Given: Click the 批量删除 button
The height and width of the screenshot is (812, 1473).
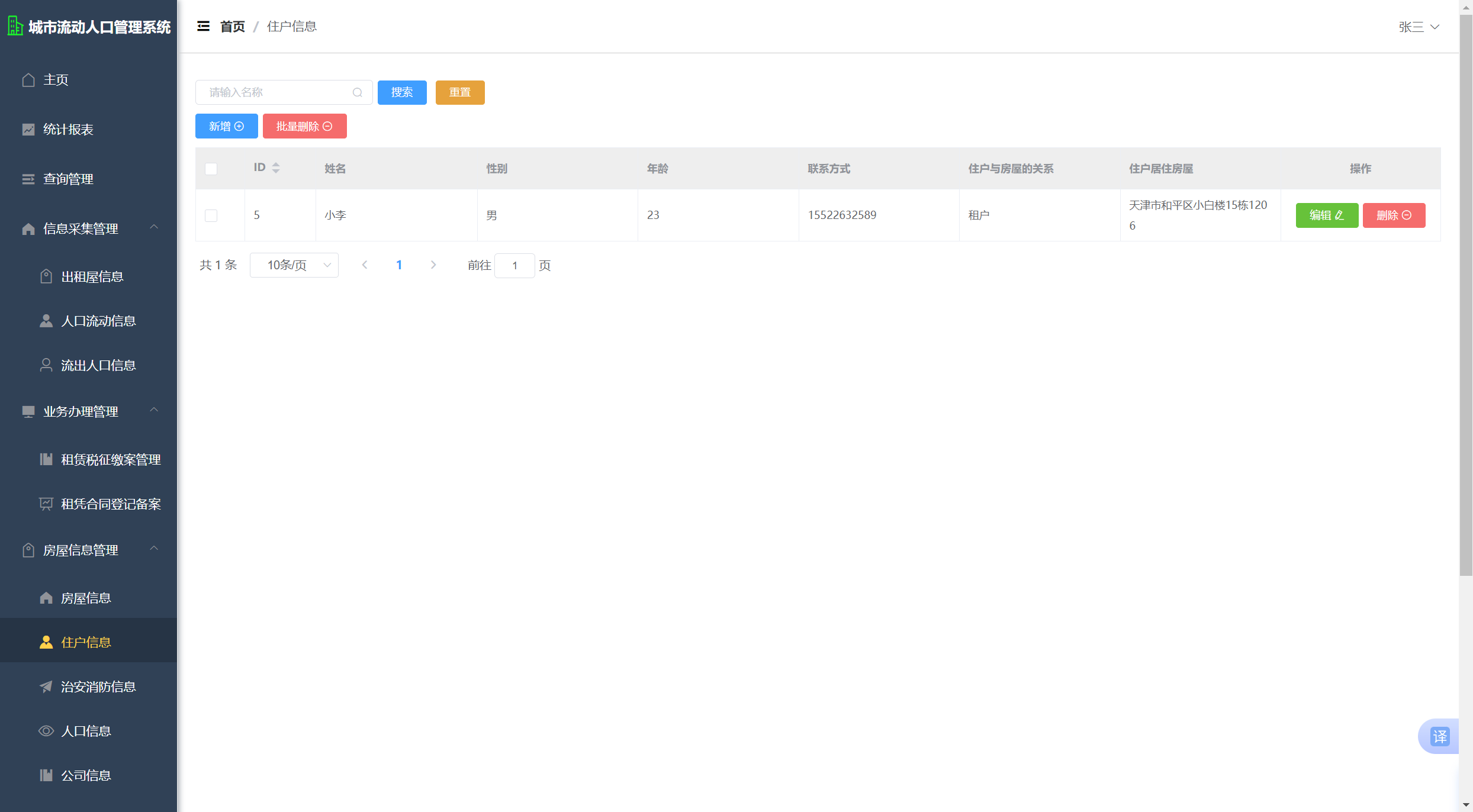Looking at the screenshot, I should pos(305,126).
